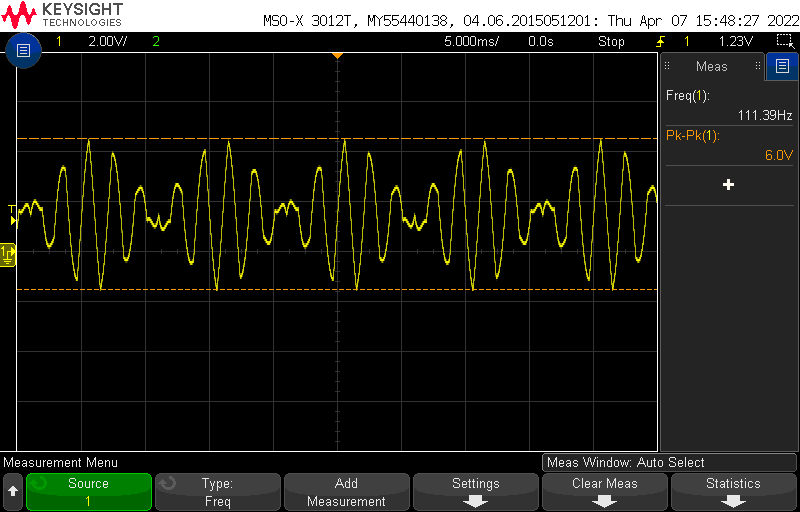This screenshot has width=800, height=512.
Task: Click the trigger level T marker
Action: (12, 210)
